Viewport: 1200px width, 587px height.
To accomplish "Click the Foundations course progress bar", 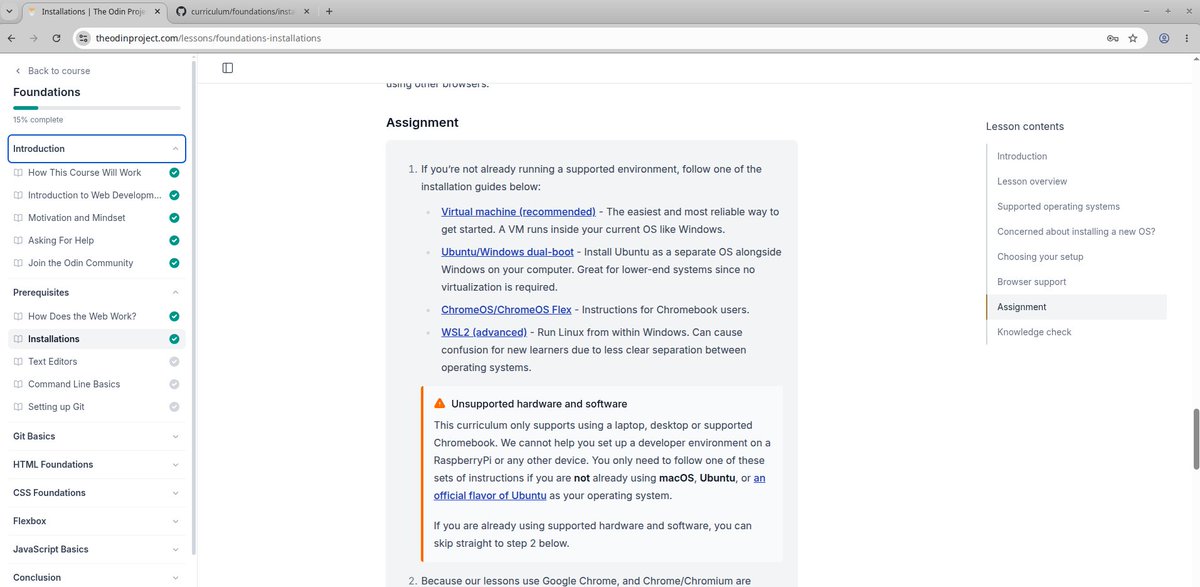I will pyautogui.click(x=97, y=107).
